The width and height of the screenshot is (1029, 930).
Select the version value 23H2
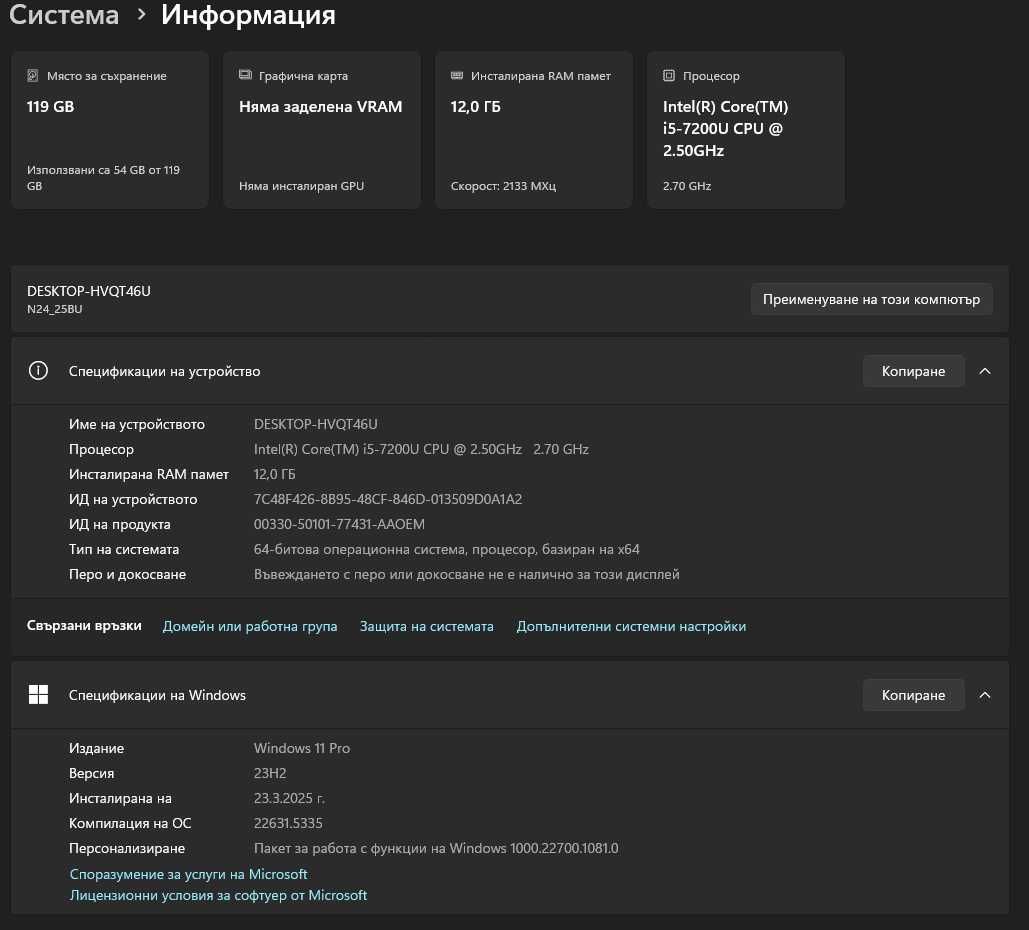[x=270, y=773]
